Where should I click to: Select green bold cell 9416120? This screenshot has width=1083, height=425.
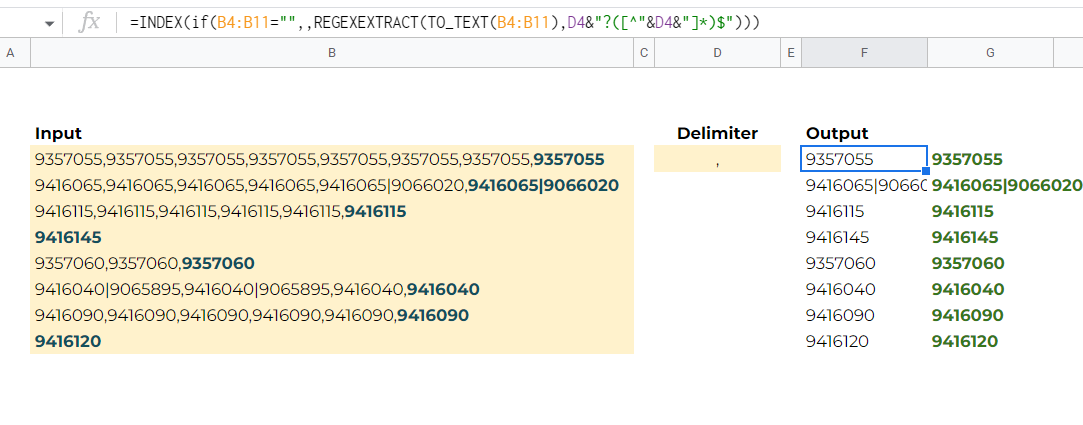(x=990, y=341)
